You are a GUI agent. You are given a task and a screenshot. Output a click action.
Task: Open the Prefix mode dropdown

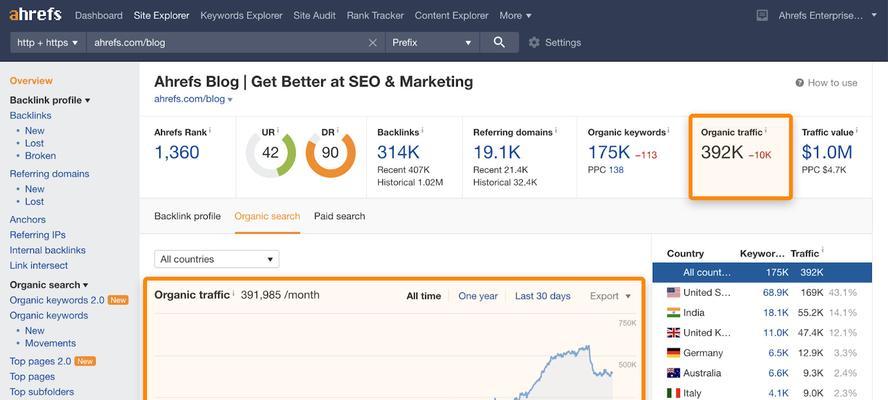(433, 42)
